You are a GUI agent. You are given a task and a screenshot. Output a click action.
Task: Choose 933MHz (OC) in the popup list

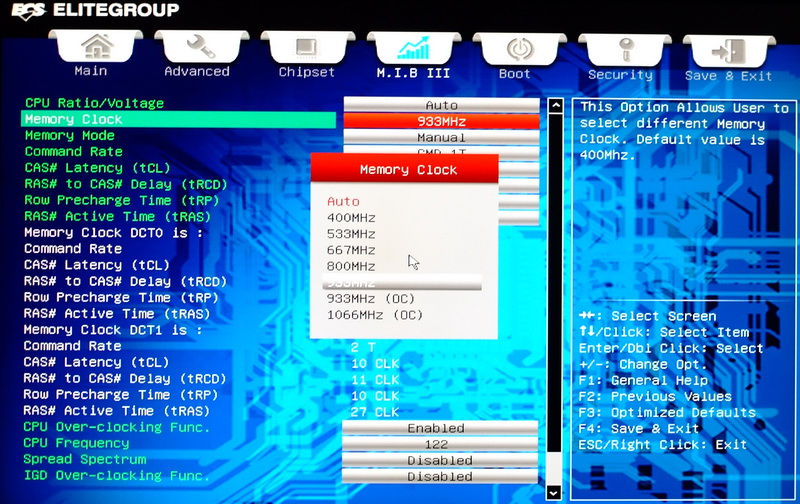pyautogui.click(x=371, y=299)
